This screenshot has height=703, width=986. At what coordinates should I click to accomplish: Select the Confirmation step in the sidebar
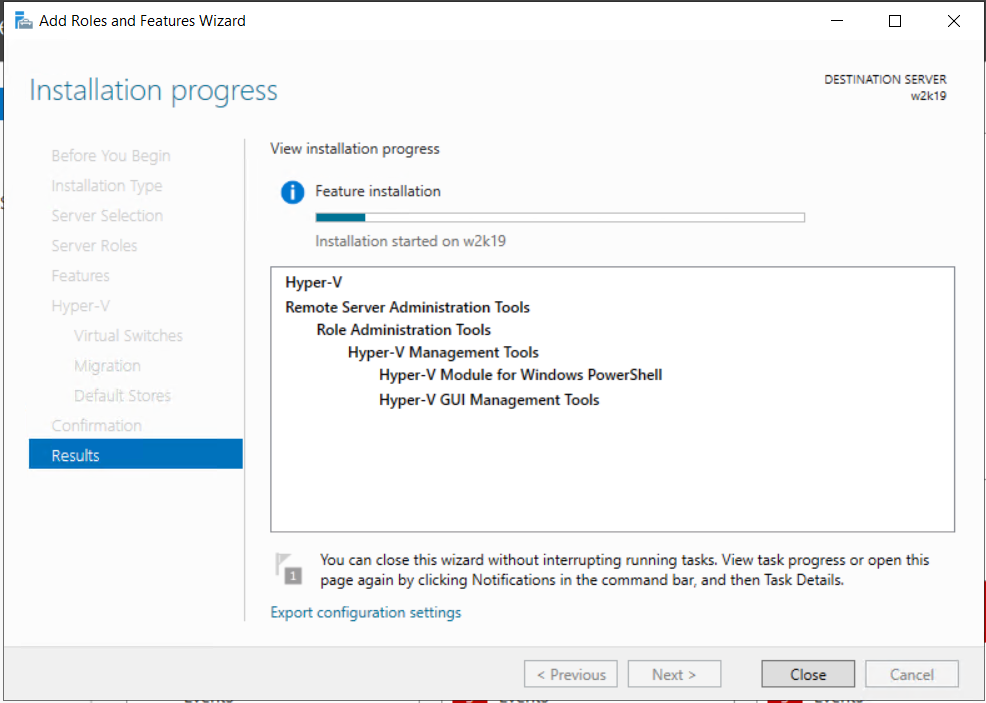[x=97, y=426]
